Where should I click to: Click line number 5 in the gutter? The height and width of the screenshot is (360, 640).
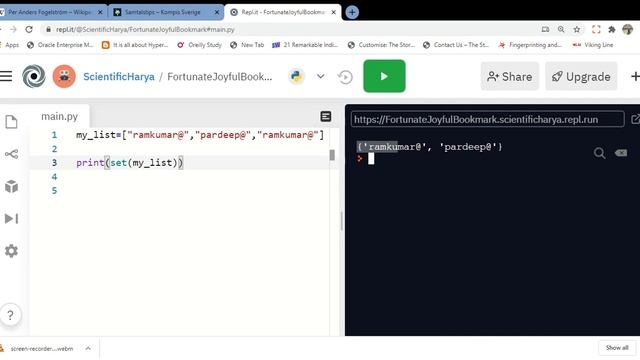pyautogui.click(x=54, y=191)
